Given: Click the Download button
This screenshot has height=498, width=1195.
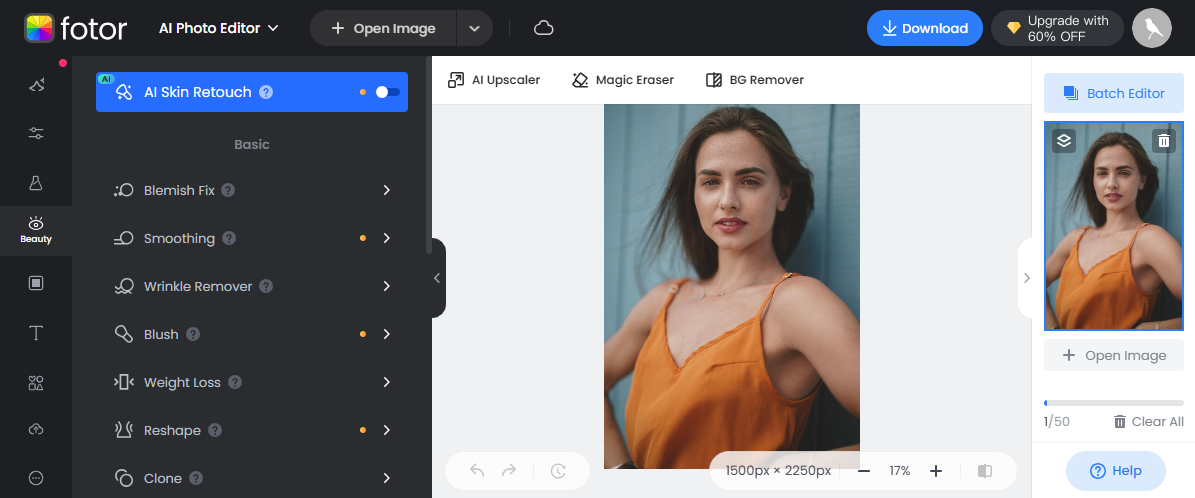Looking at the screenshot, I should coord(924,28).
